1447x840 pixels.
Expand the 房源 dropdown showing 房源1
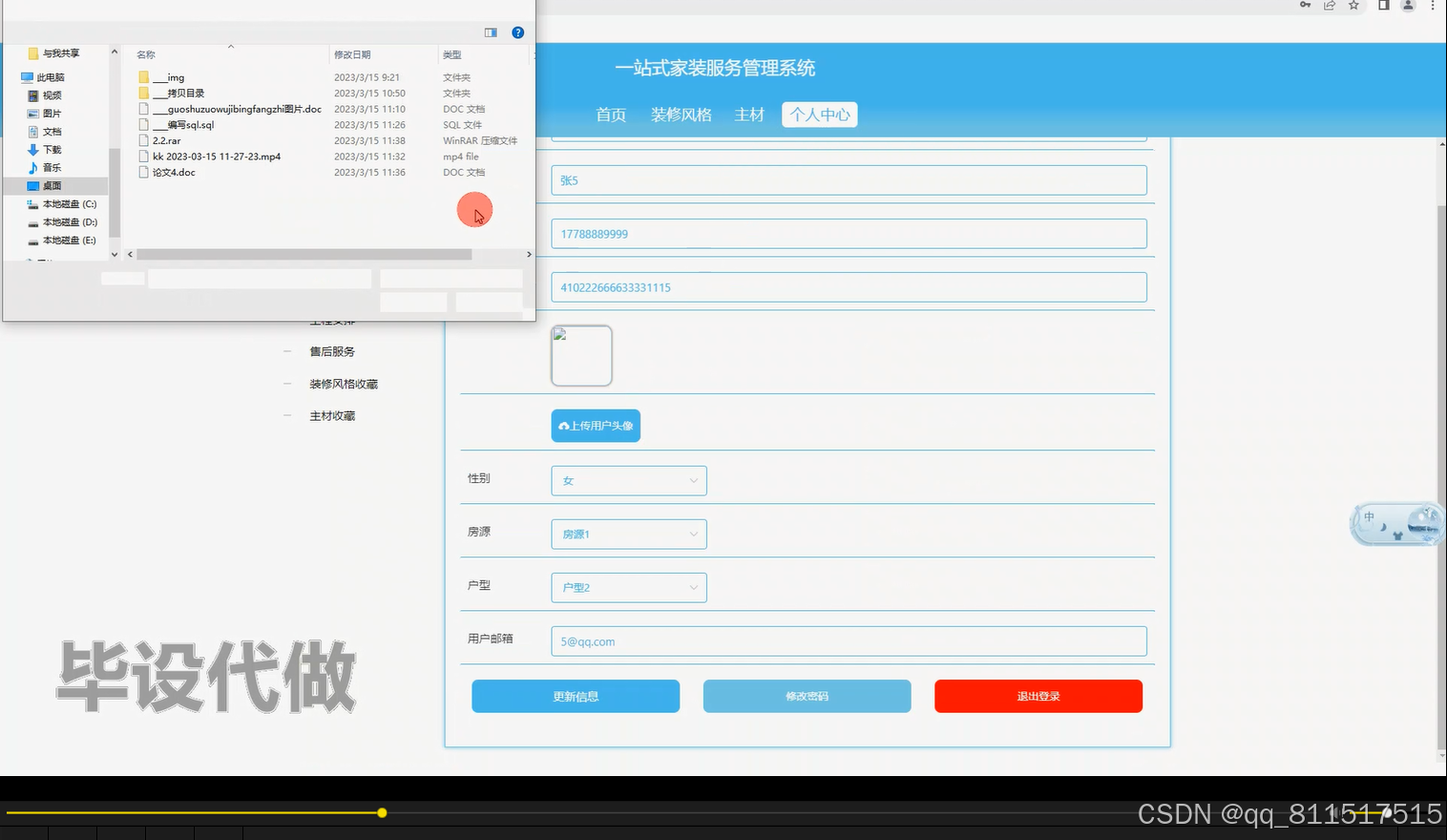(x=628, y=534)
